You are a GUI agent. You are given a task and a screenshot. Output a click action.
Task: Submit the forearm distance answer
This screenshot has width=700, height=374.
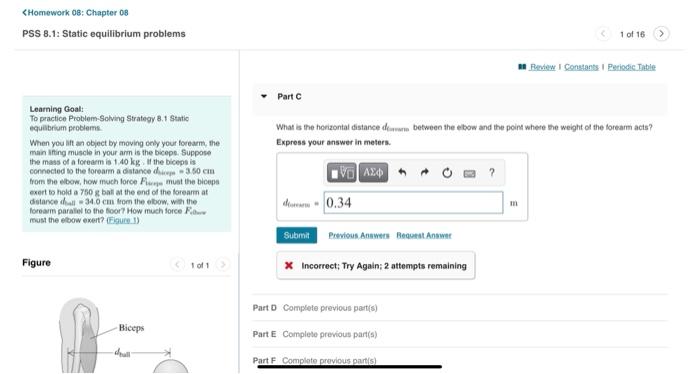(296, 235)
